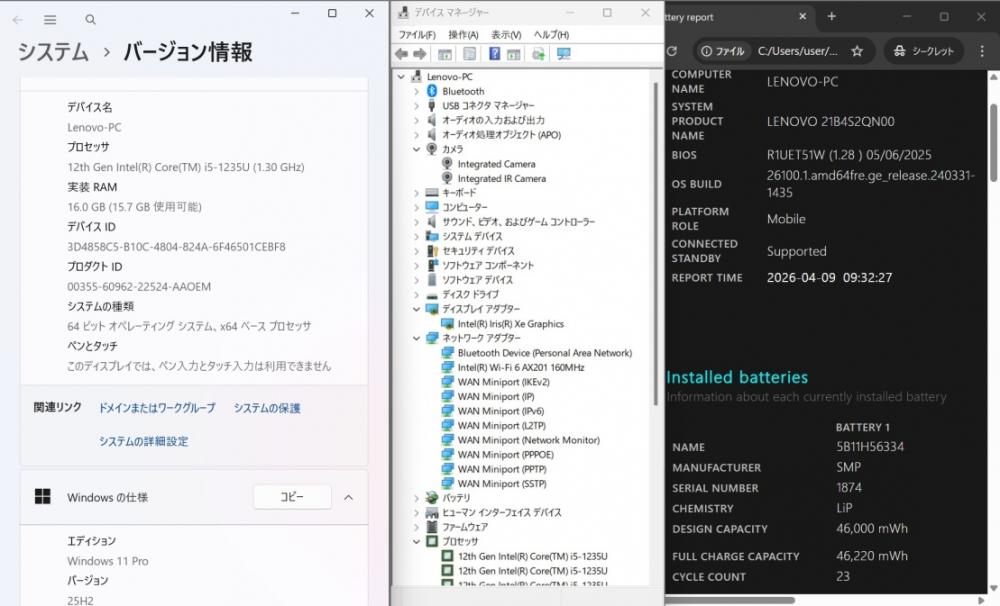Open the Chrome three-dot menu
The width and height of the screenshot is (1000, 606).
click(984, 51)
